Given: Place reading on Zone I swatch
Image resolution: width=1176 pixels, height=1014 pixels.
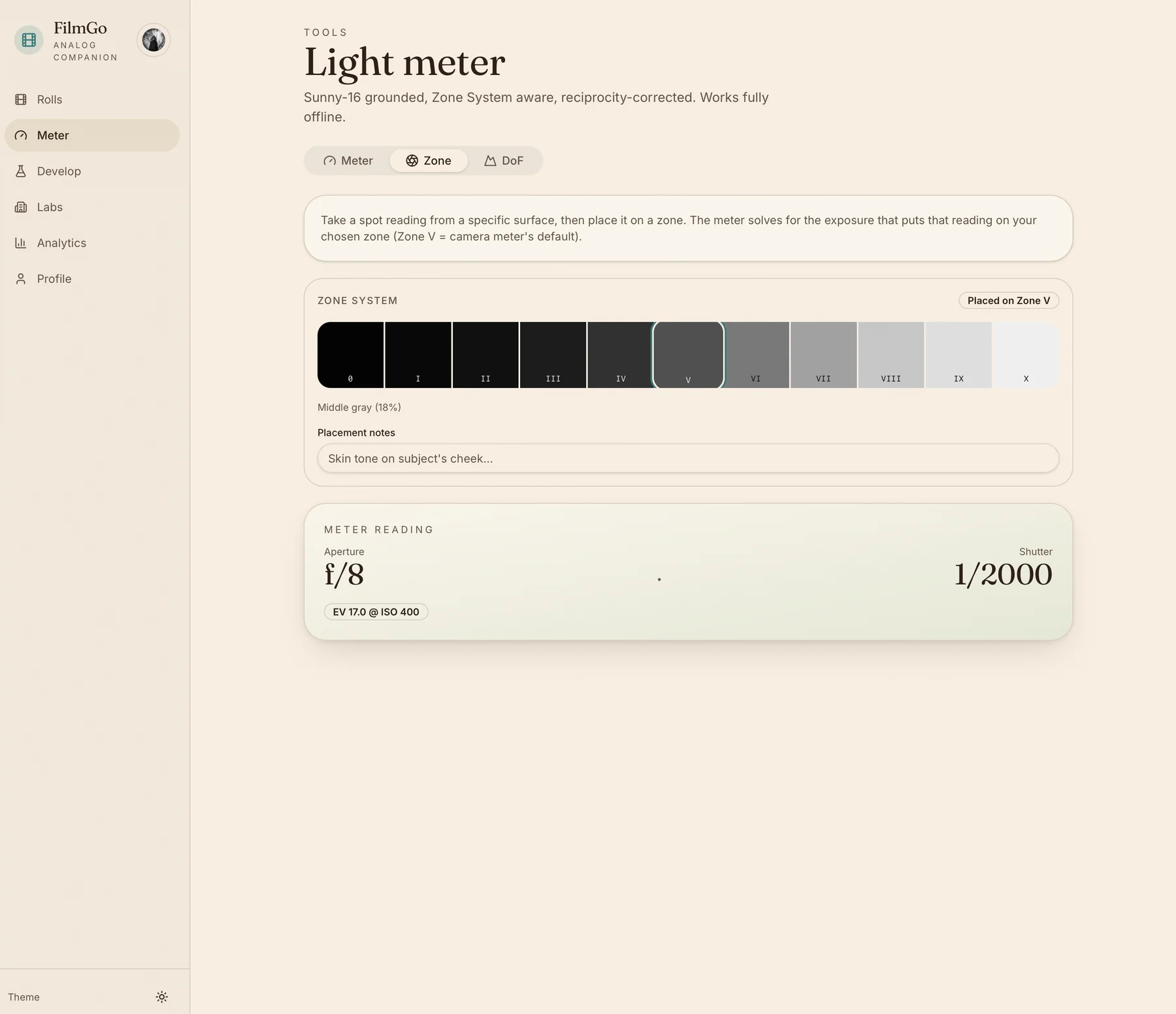Looking at the screenshot, I should pyautogui.click(x=418, y=355).
